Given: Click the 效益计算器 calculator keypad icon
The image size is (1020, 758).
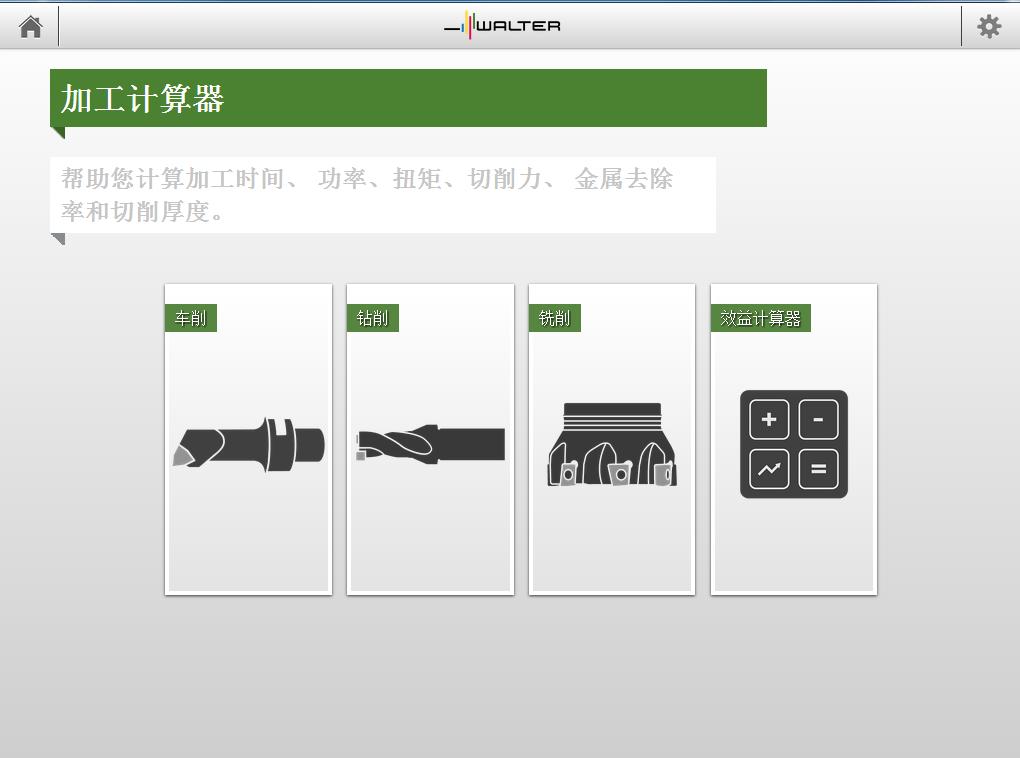Looking at the screenshot, I should 793,444.
